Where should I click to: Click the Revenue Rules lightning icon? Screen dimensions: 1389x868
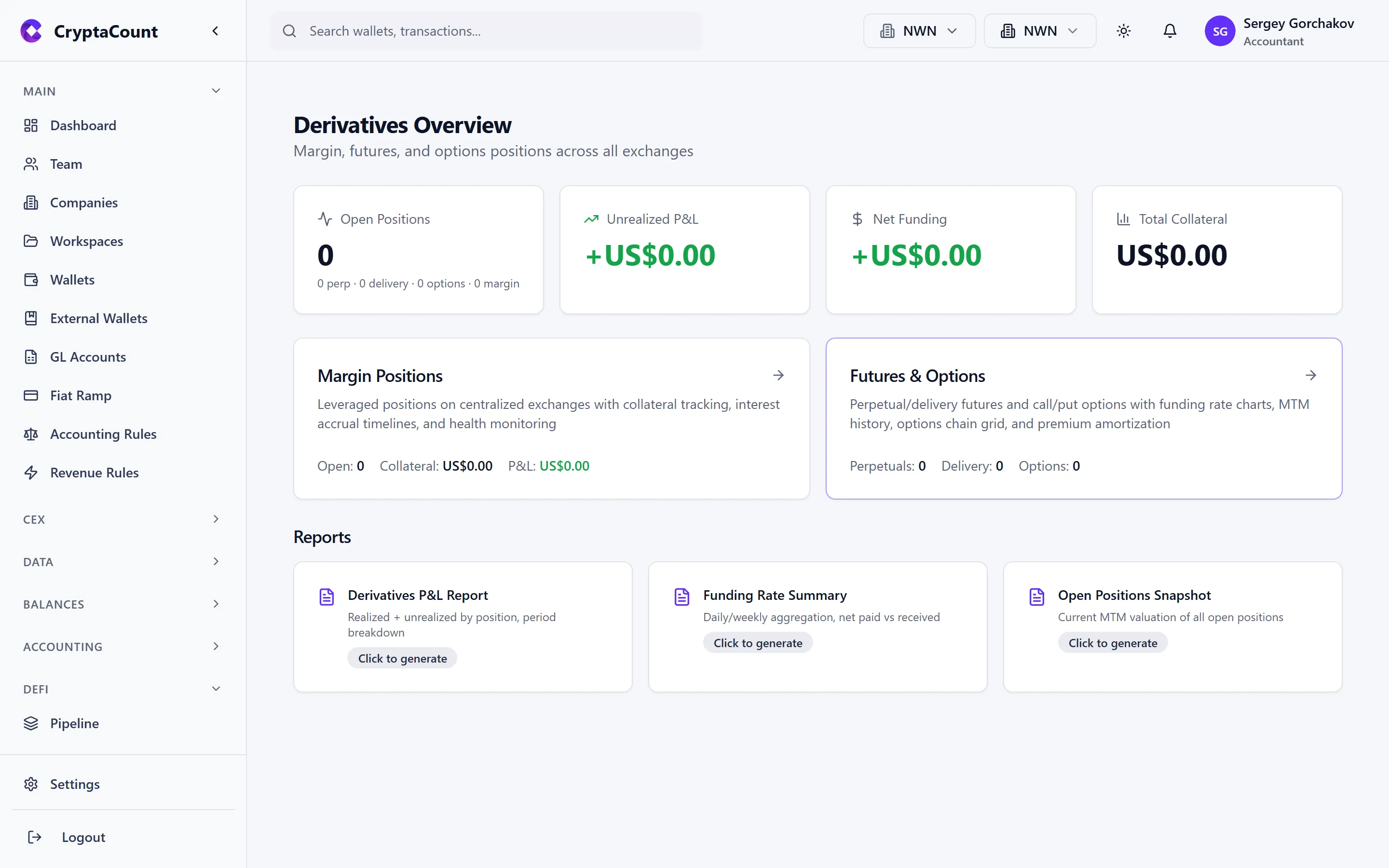pyautogui.click(x=31, y=473)
